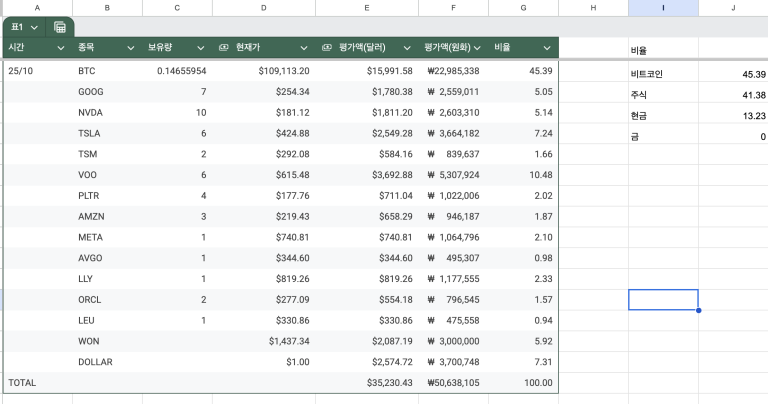Click the DOLLAR ratio 7.31 cell
This screenshot has height=404, width=768.
pyautogui.click(x=523, y=362)
